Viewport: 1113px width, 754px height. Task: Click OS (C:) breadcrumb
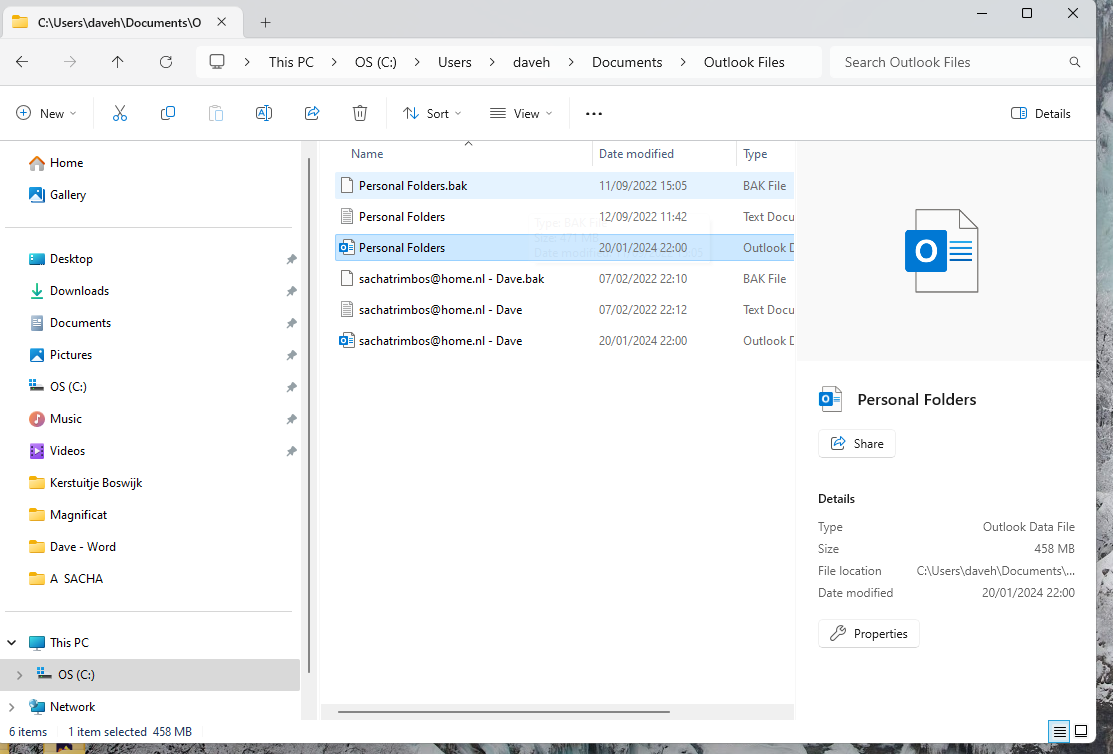[375, 62]
